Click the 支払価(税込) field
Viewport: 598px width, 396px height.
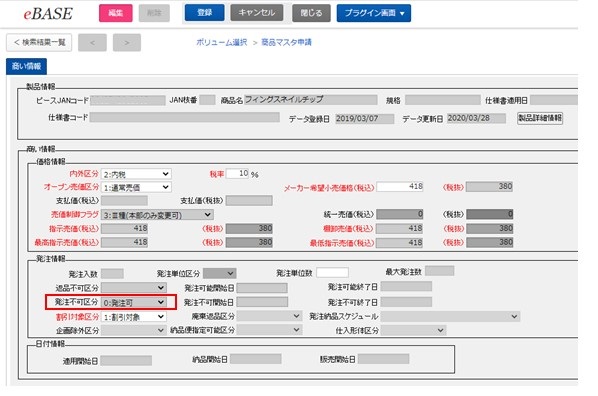[124, 200]
